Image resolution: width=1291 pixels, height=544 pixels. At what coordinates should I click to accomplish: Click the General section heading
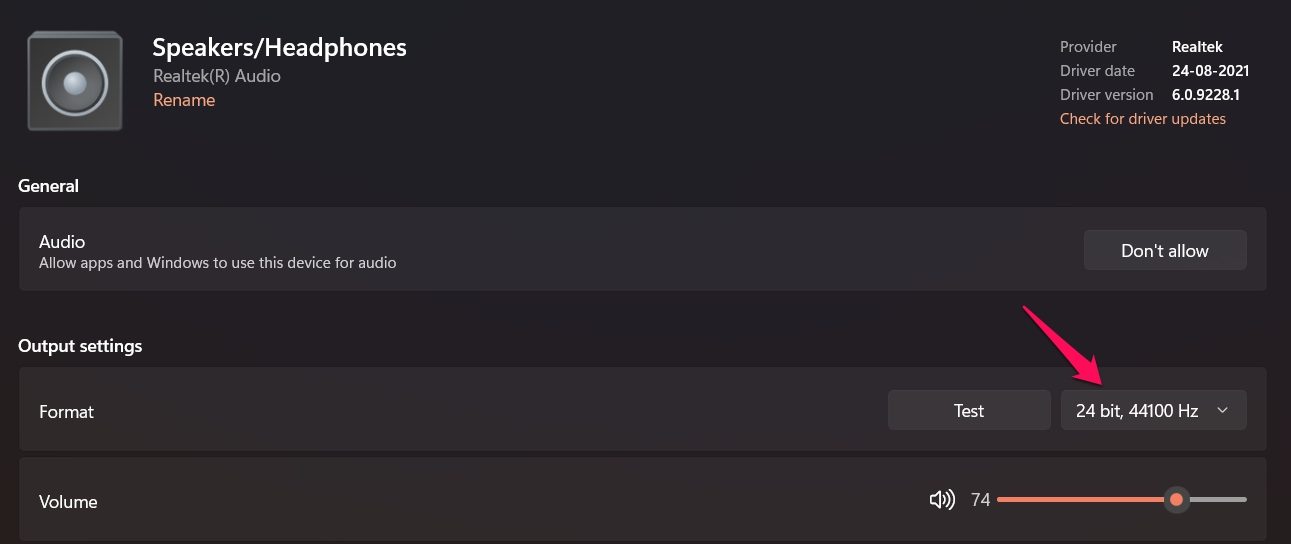pos(48,186)
